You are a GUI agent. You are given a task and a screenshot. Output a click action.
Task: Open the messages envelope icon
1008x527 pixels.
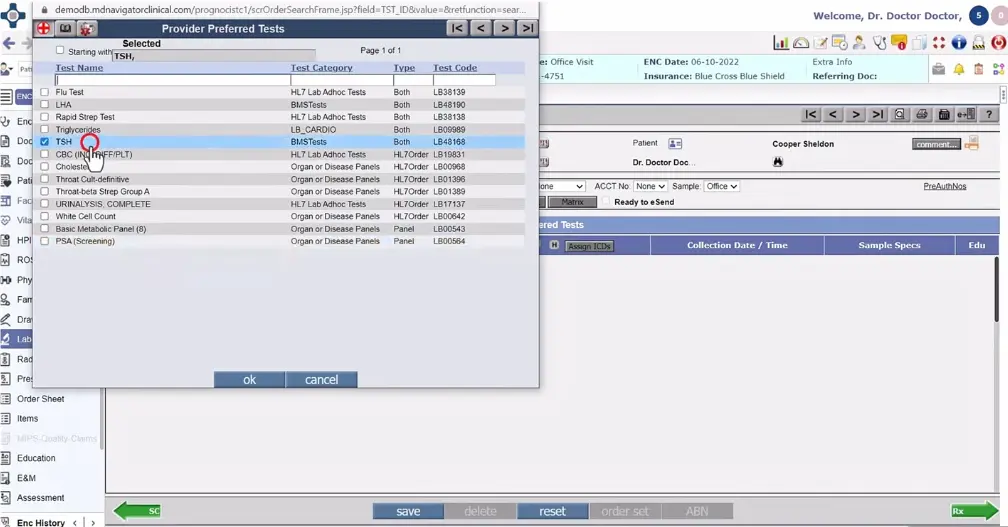click(899, 43)
